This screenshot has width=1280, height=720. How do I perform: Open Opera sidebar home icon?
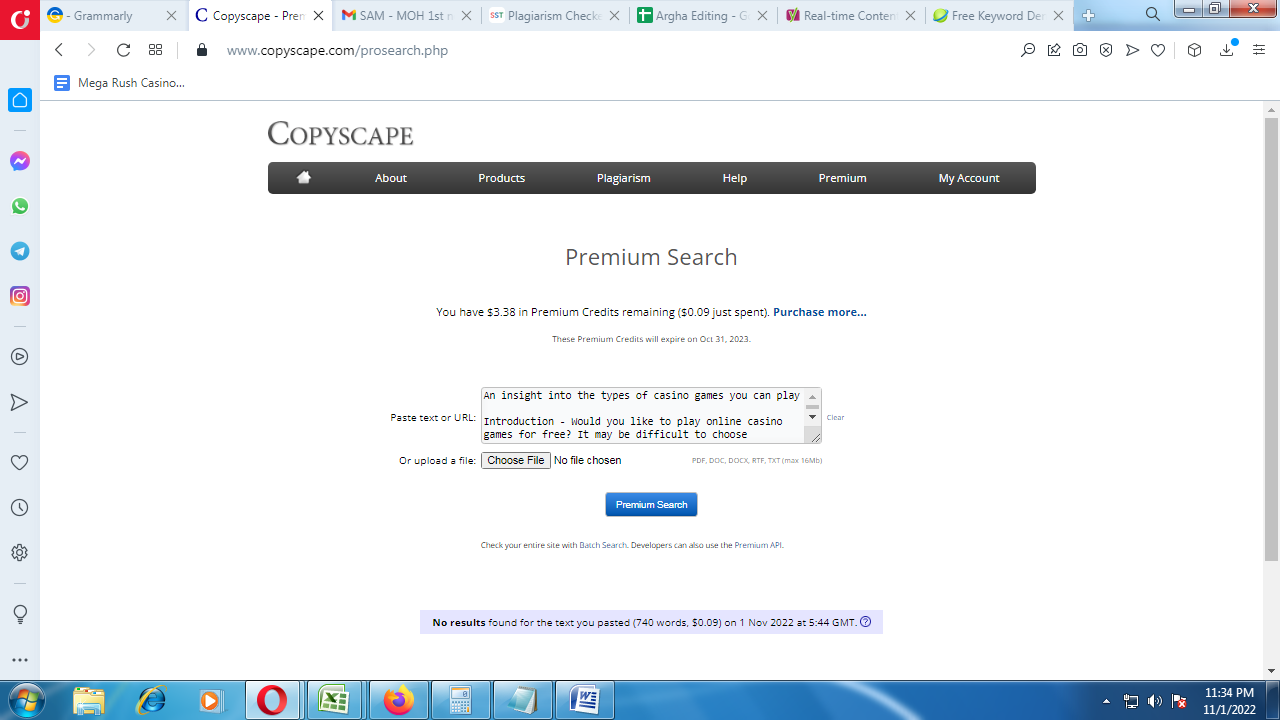tap(20, 100)
